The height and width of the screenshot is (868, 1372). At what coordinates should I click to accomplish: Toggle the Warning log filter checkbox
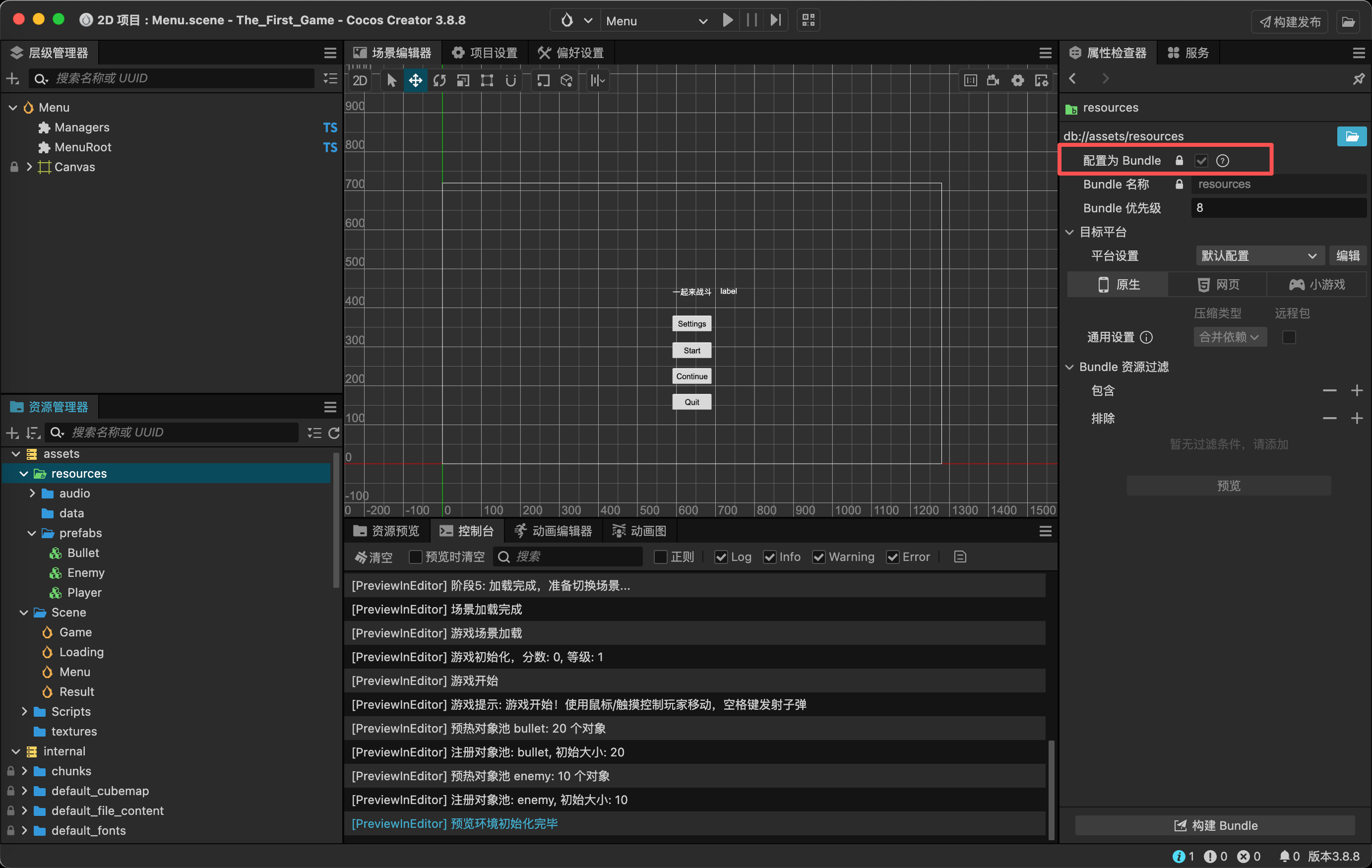819,557
